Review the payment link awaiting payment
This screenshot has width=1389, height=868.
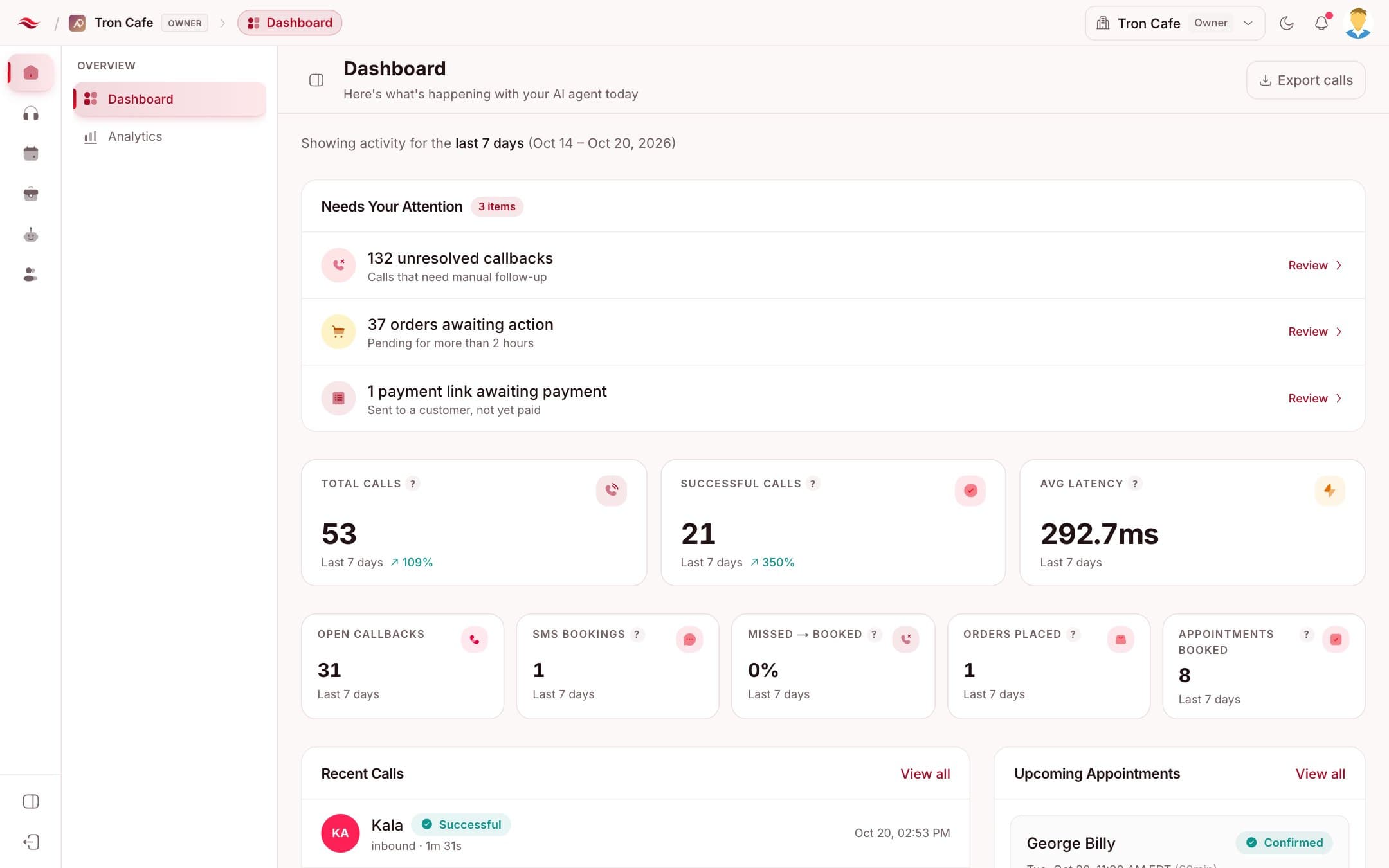1314,399
